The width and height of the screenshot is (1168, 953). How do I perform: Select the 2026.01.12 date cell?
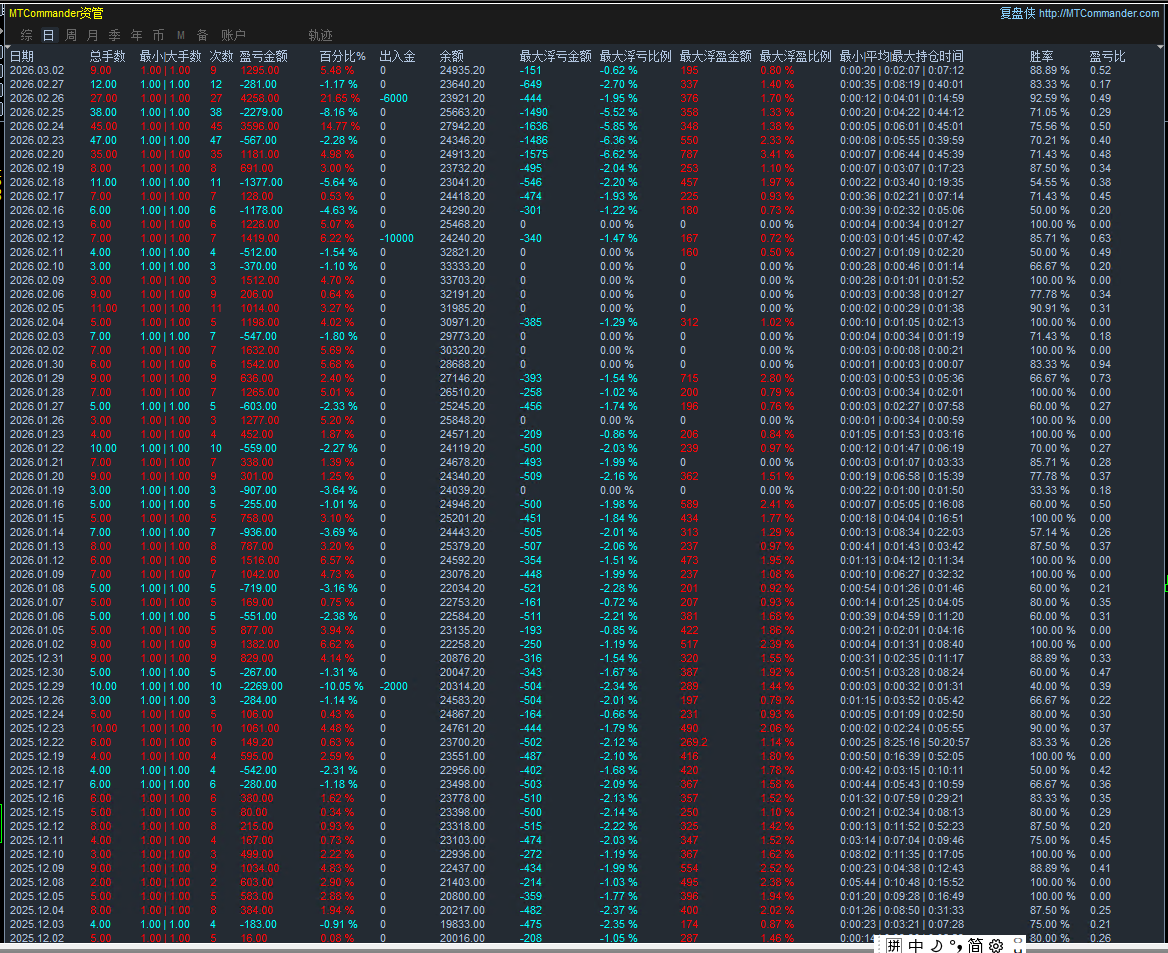[36, 560]
